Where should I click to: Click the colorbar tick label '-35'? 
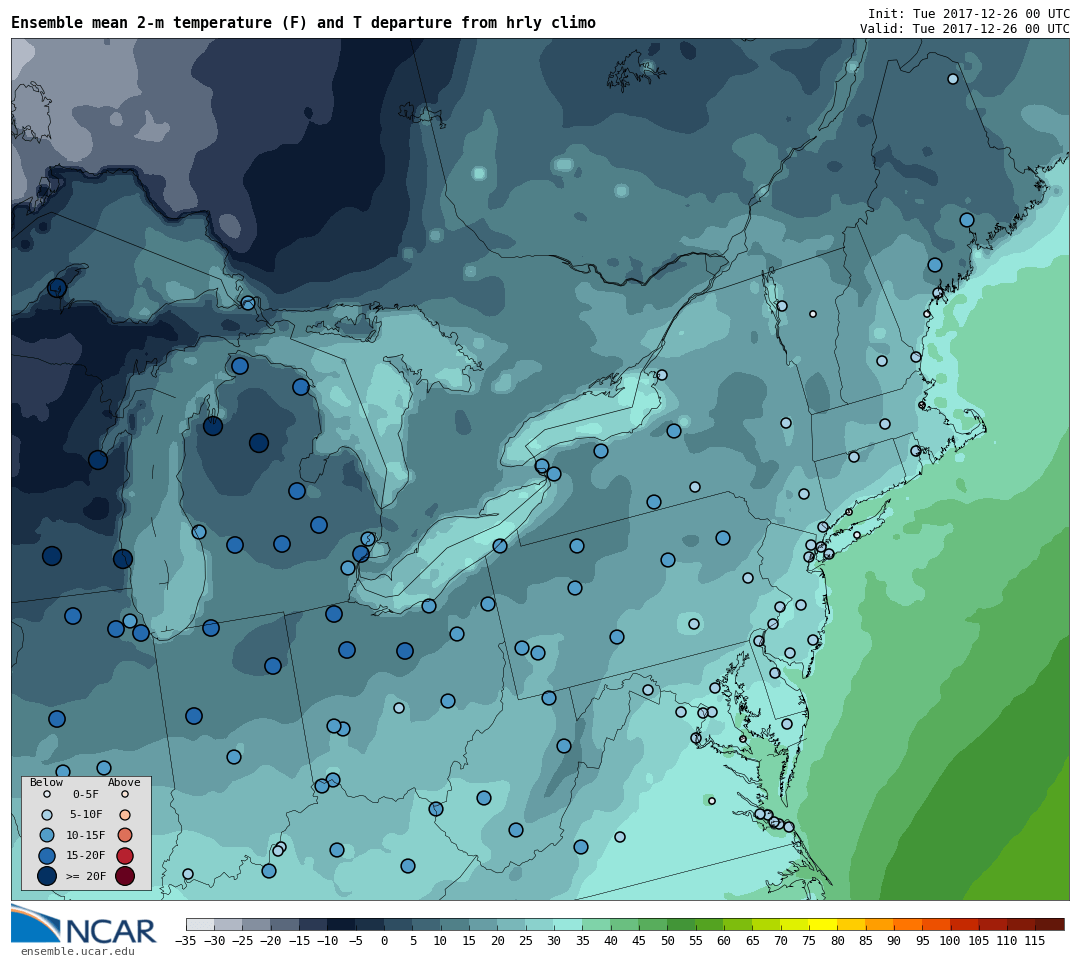[x=187, y=940]
